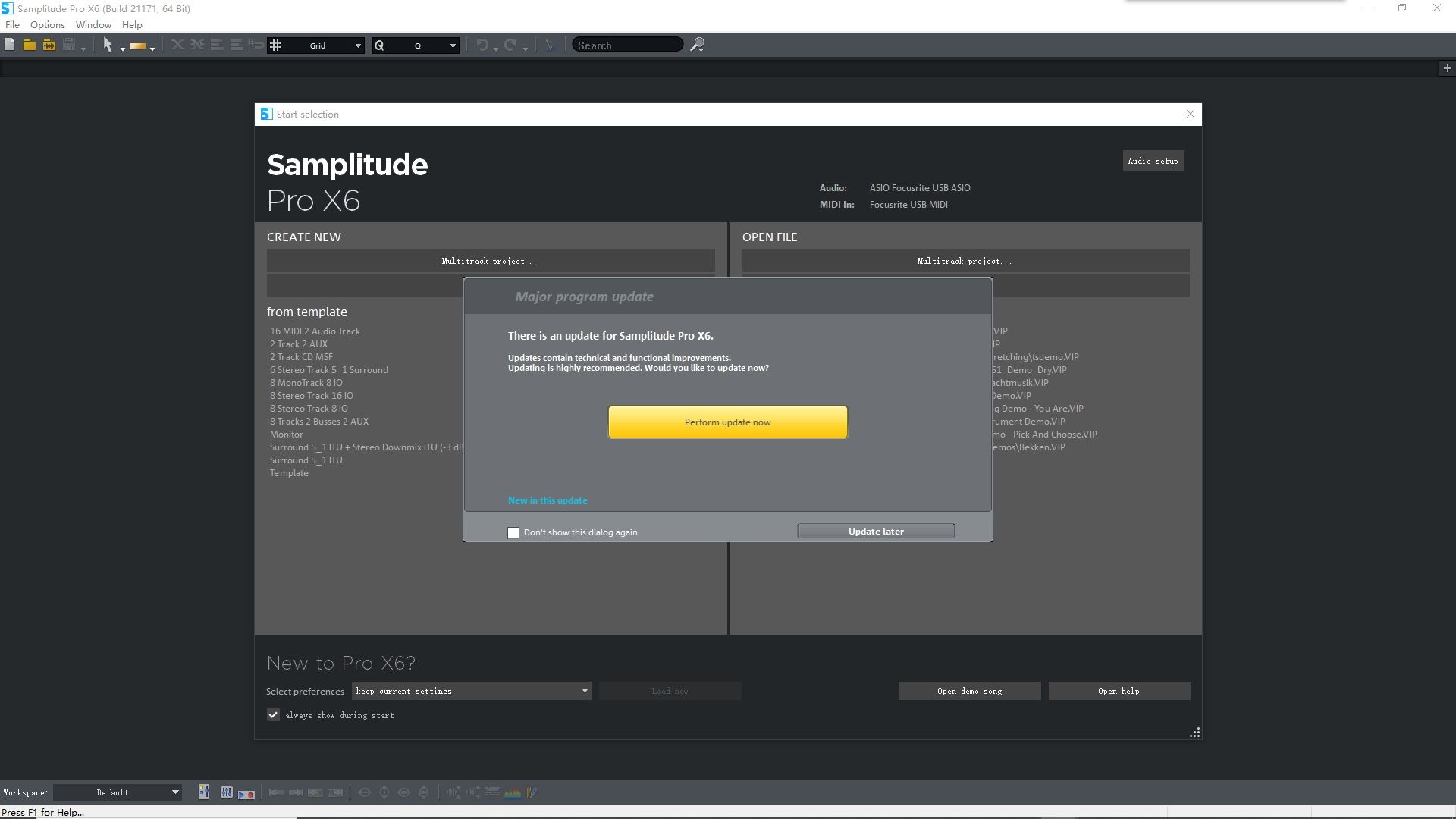The width and height of the screenshot is (1456, 819).
Task: Open recent file 'Bekken.VIP'
Action: click(x=1029, y=447)
